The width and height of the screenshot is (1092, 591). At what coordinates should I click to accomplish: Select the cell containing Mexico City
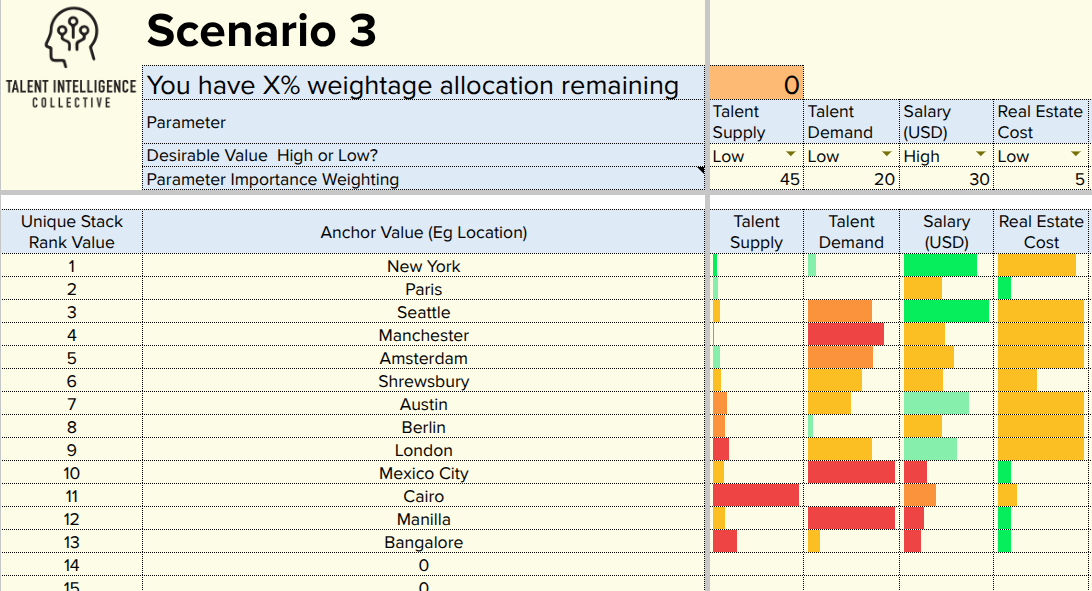click(x=423, y=473)
